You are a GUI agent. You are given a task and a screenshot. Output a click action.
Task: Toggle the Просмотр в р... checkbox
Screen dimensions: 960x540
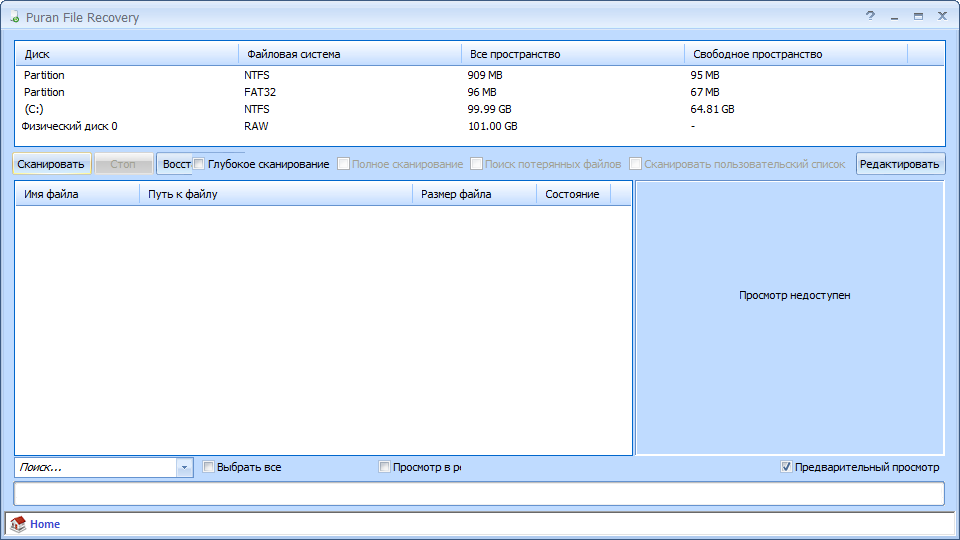384,467
